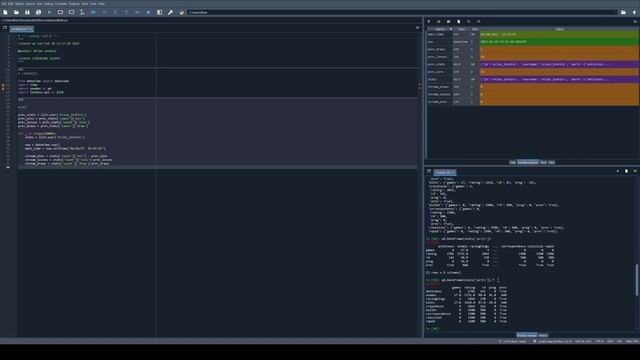This screenshot has width=640, height=360.
Task: Run current cell and advance to next
Action: [x=71, y=12]
